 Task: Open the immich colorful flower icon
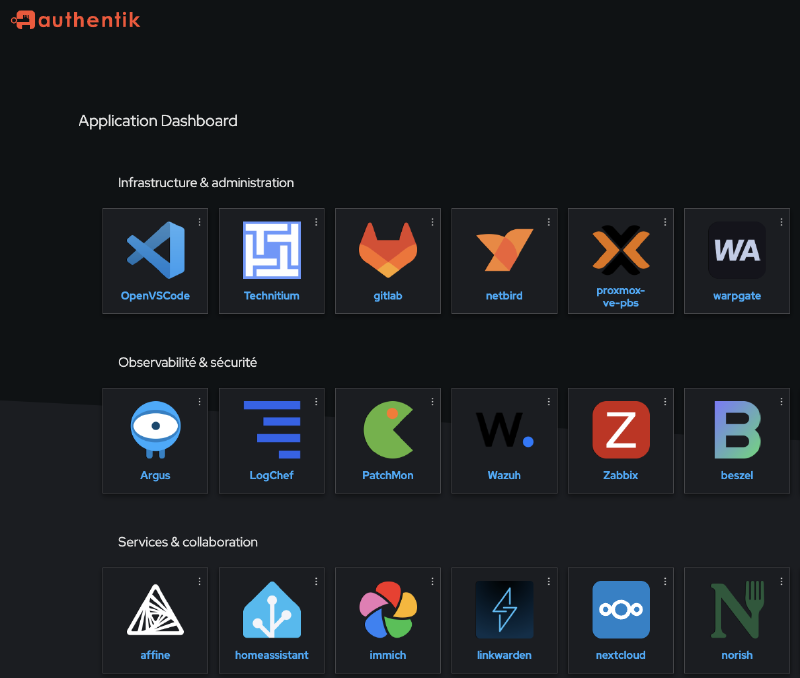(388, 610)
